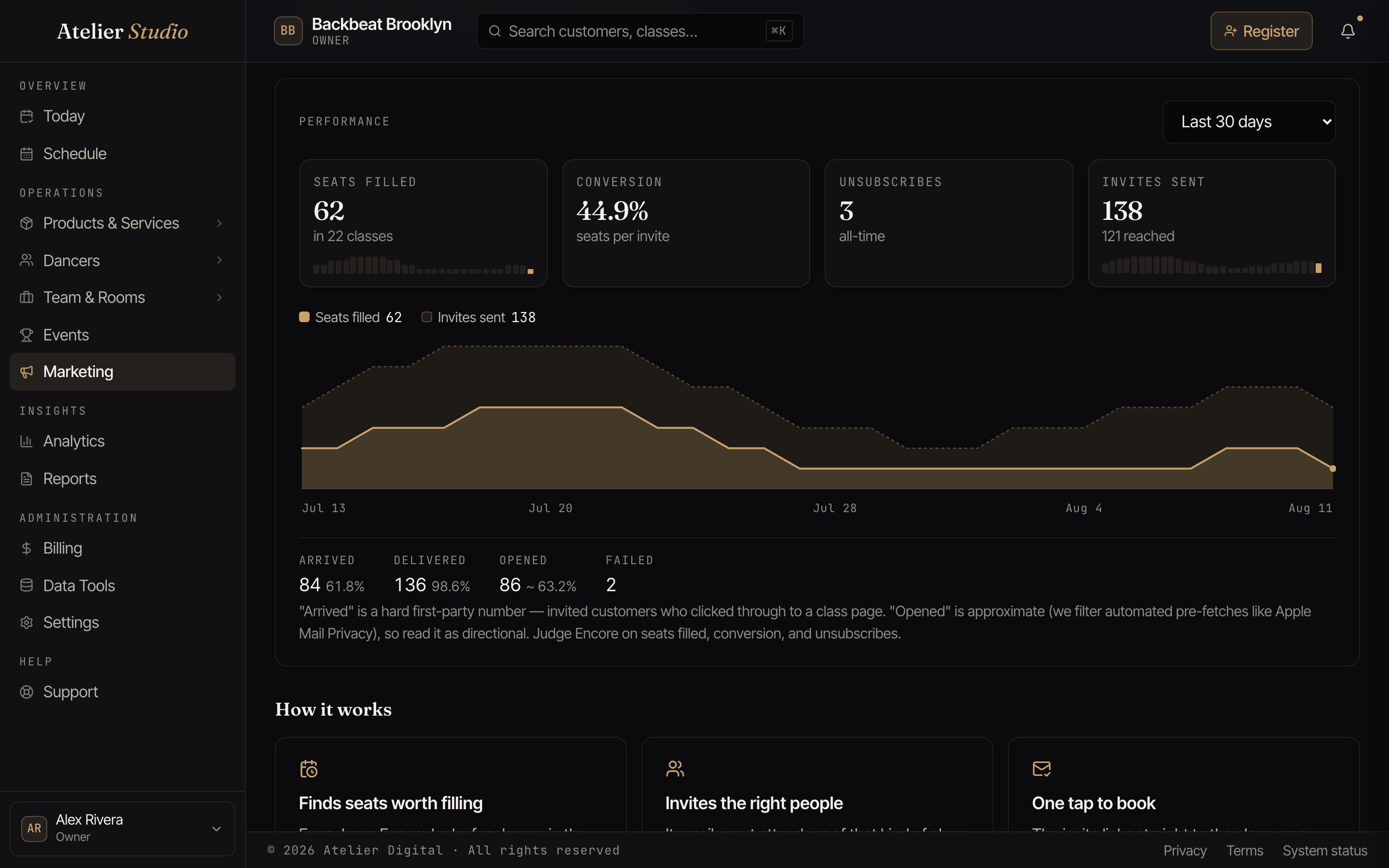Click the Reports document icon
The height and width of the screenshot is (868, 1389).
tap(27, 479)
